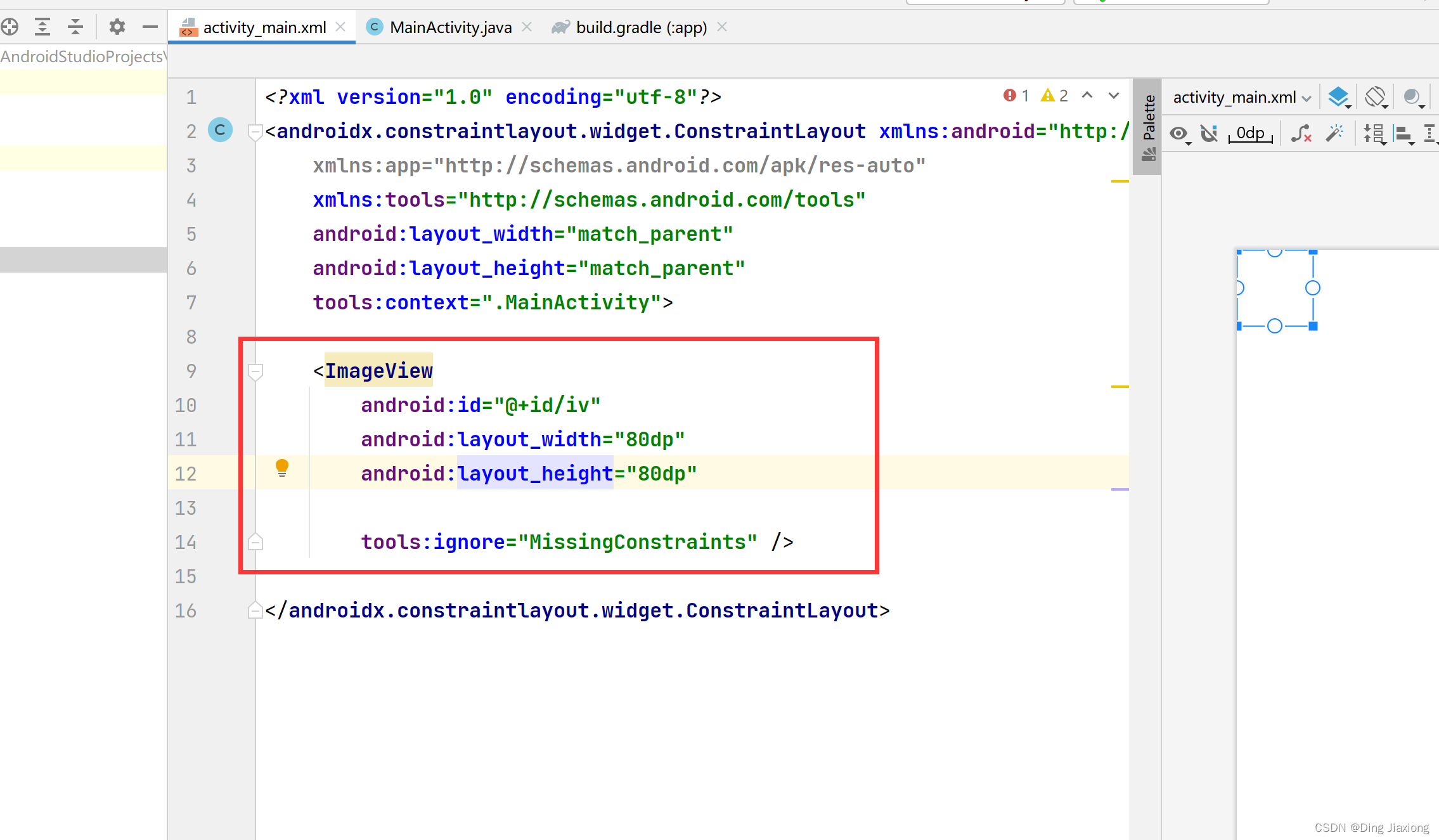Screen dimensions: 1439x840
Task: Collapse the ImageView tag fold on line 9
Action: click(255, 372)
